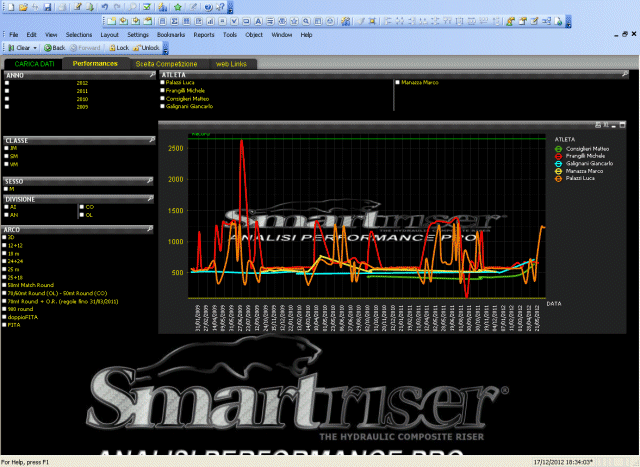640x467 pixels.
Task: Click the context help question mark icon
Action: click(x=220, y=7)
